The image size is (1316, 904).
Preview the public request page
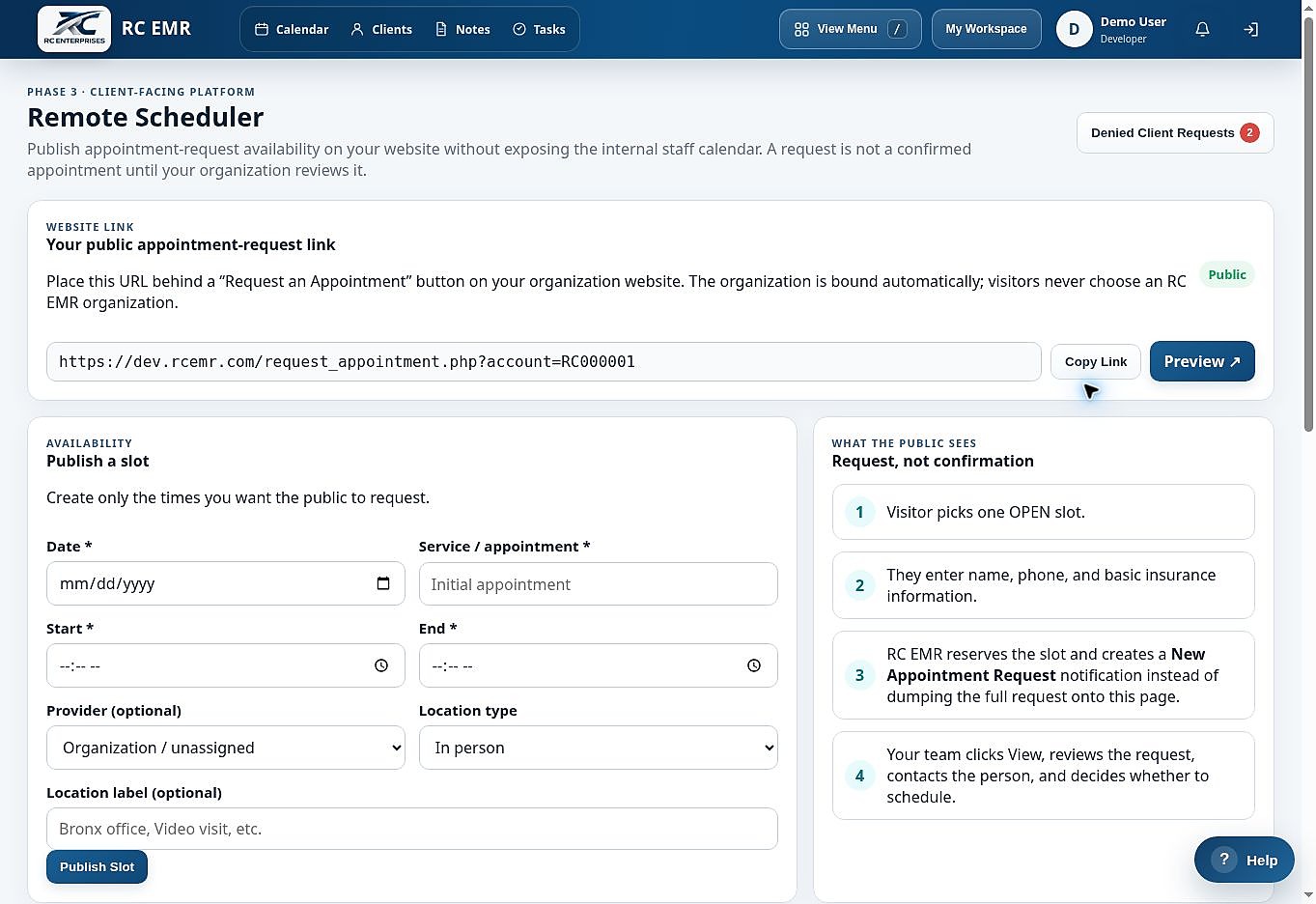coord(1202,361)
